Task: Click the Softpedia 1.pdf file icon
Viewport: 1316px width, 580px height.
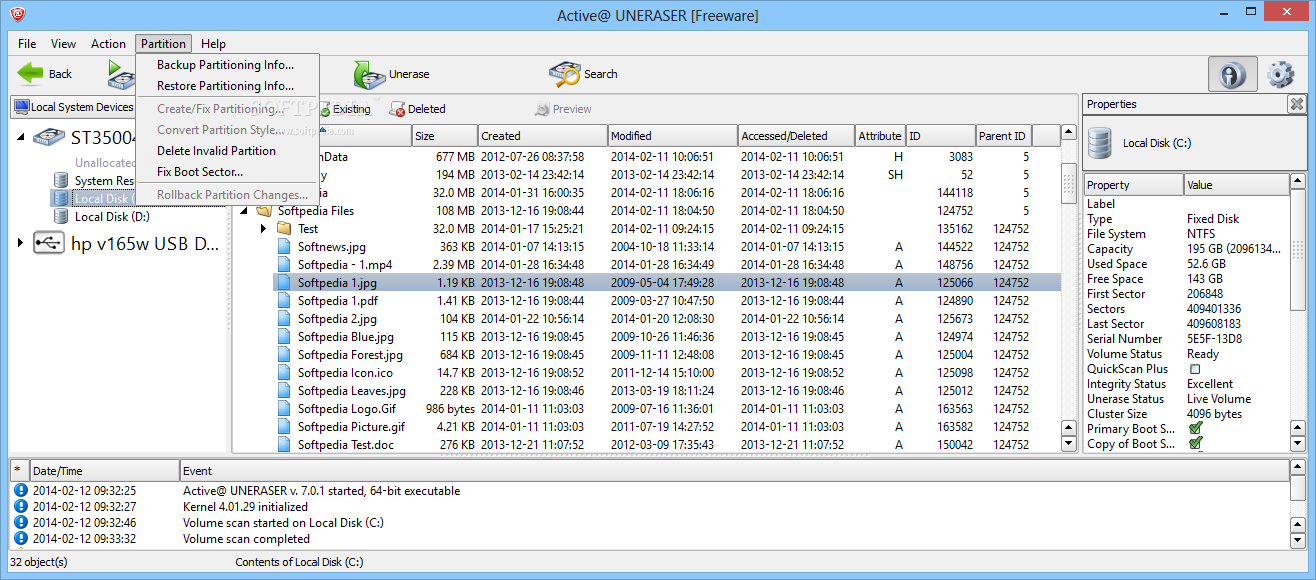Action: (284, 301)
